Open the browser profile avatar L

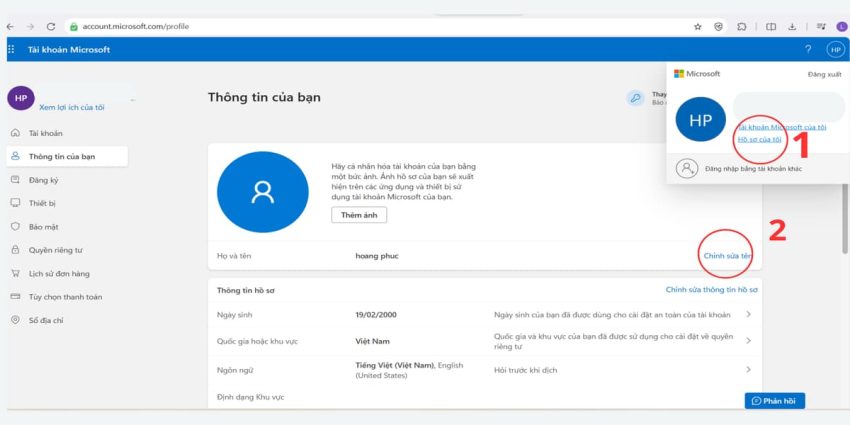841,27
